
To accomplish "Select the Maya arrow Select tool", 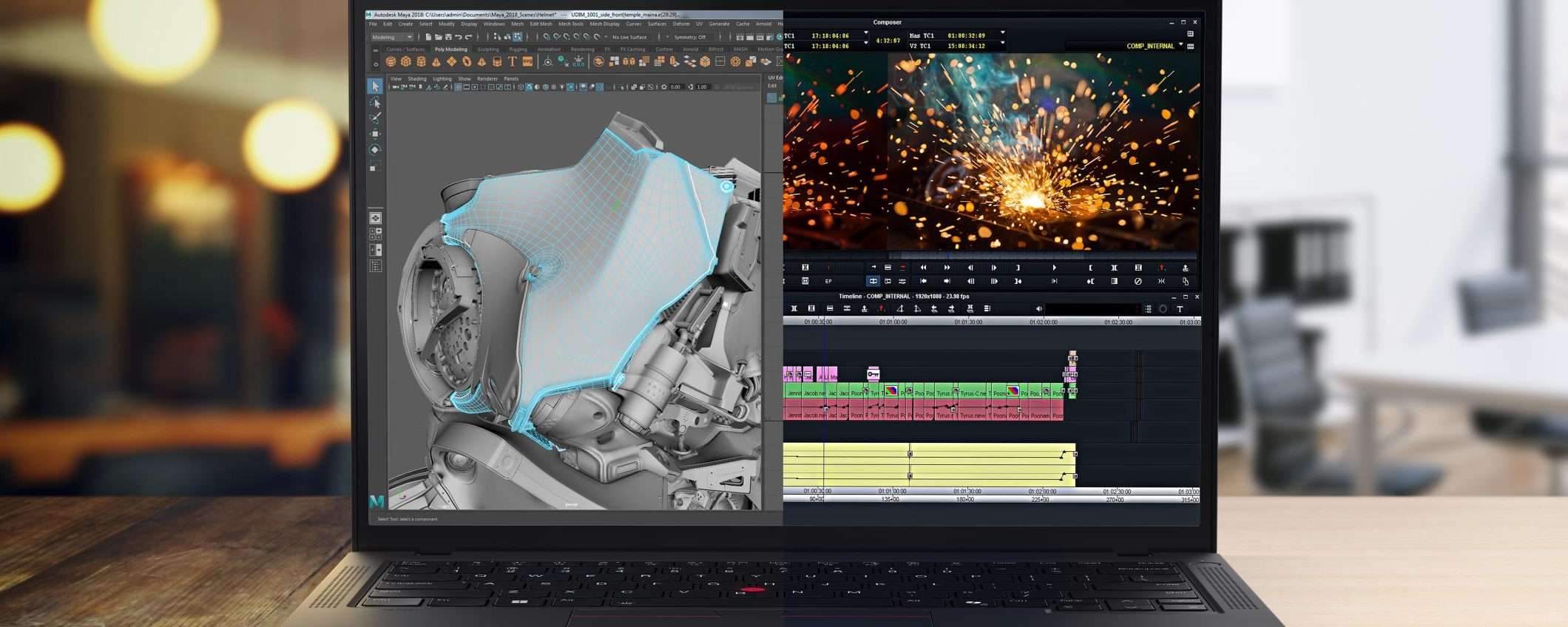I will pos(375,87).
